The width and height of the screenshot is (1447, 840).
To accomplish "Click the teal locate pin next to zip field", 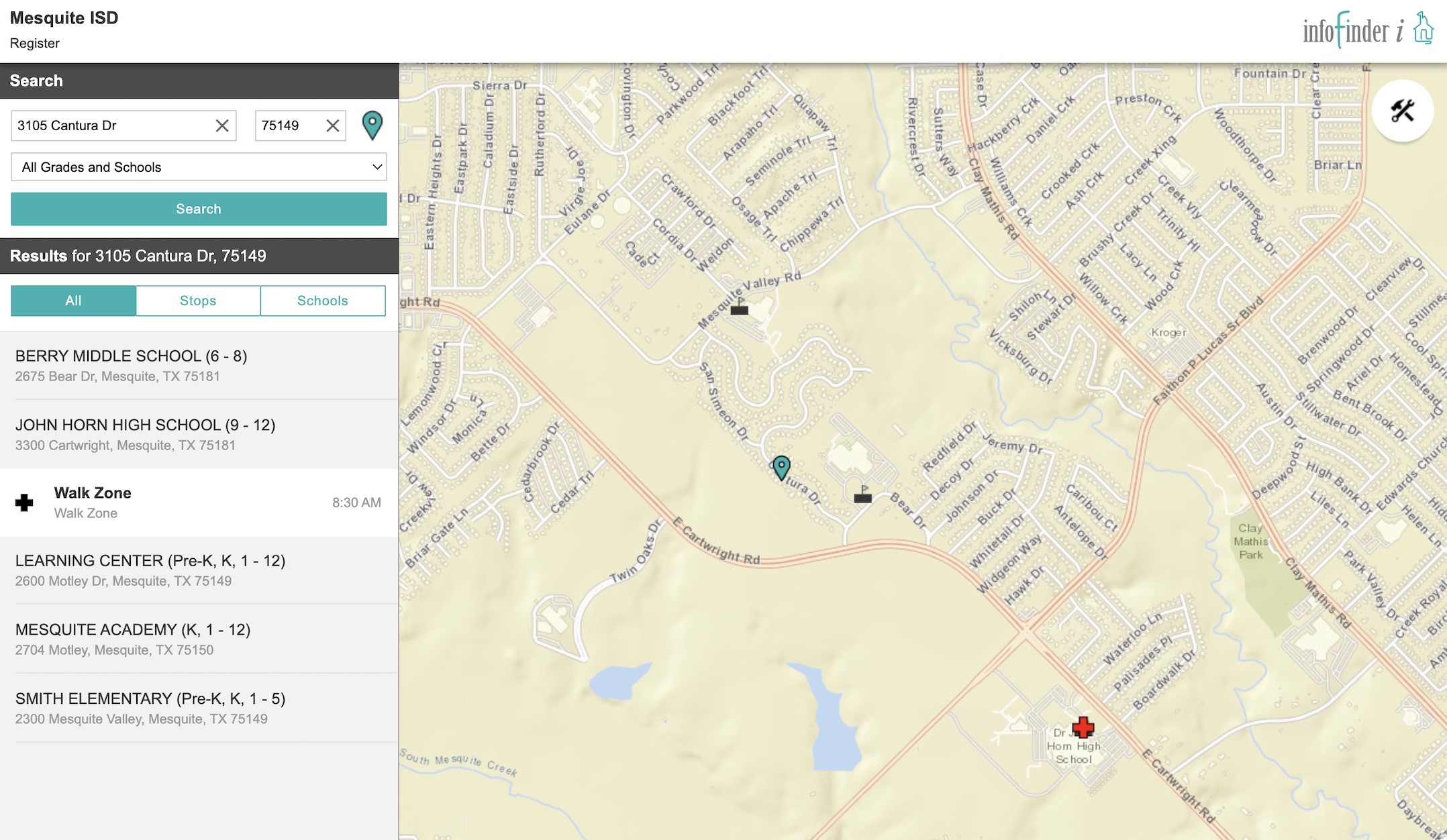I will pyautogui.click(x=372, y=125).
